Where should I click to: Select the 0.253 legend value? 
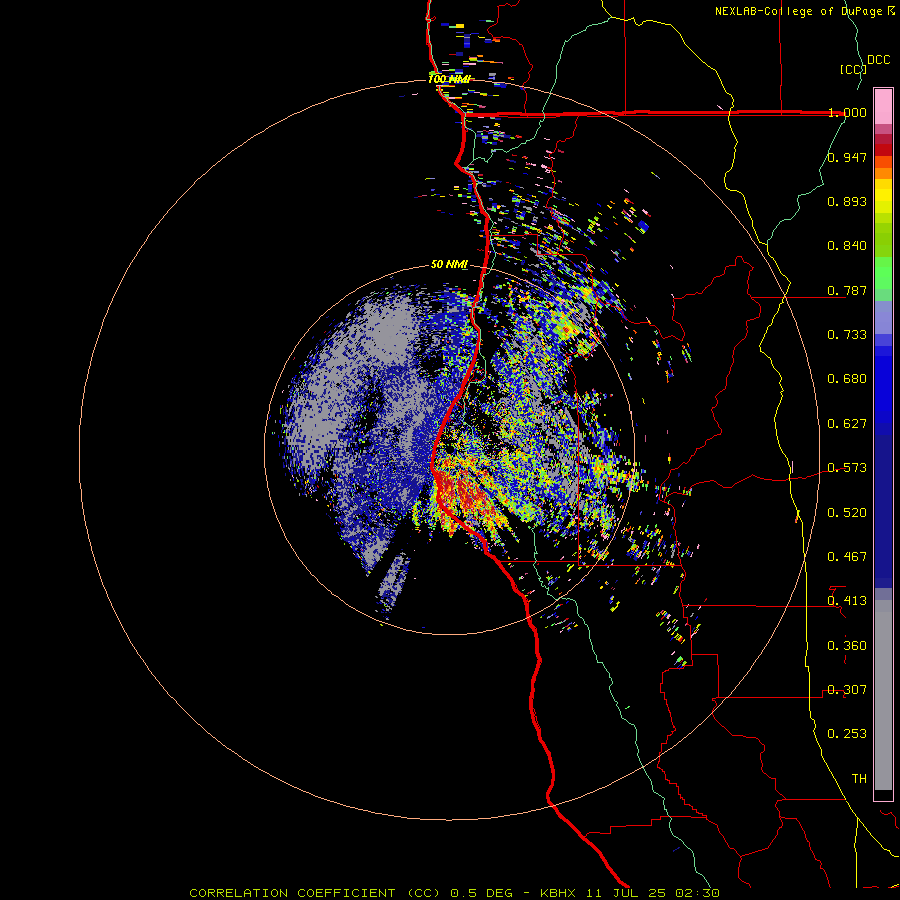click(x=847, y=734)
